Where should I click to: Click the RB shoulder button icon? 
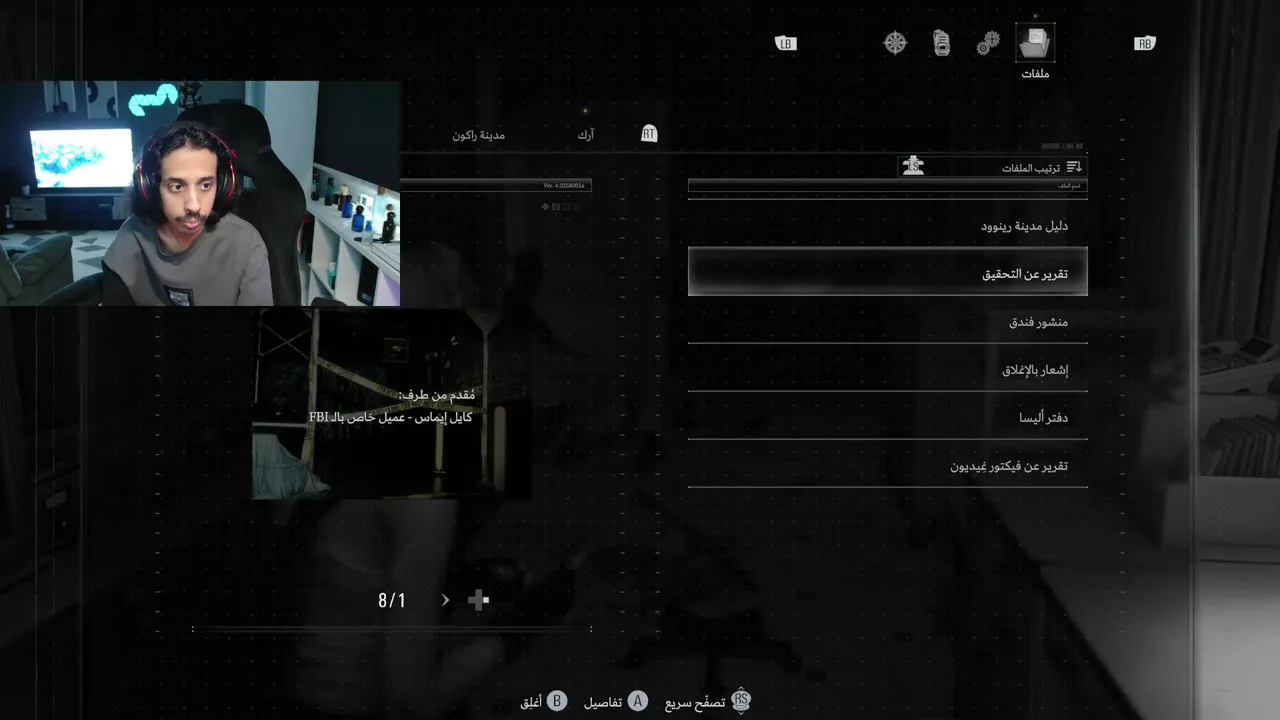[x=1145, y=43]
